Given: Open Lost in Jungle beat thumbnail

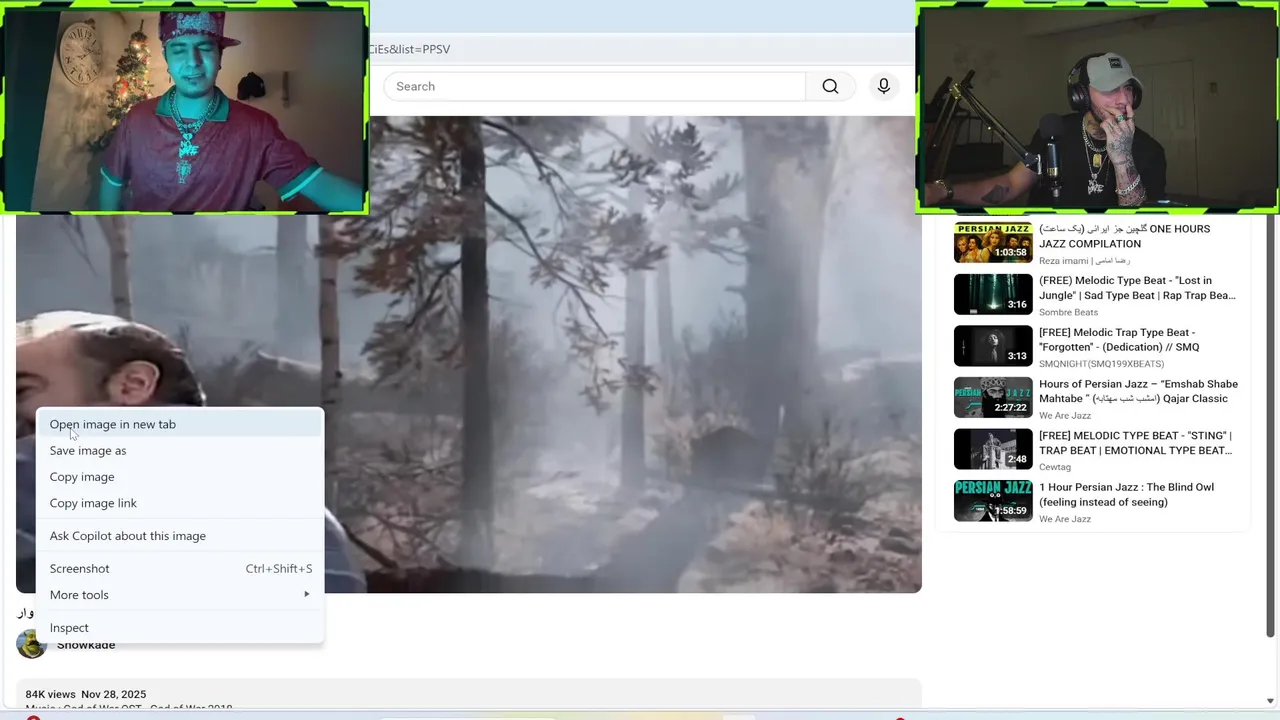Looking at the screenshot, I should [993, 294].
